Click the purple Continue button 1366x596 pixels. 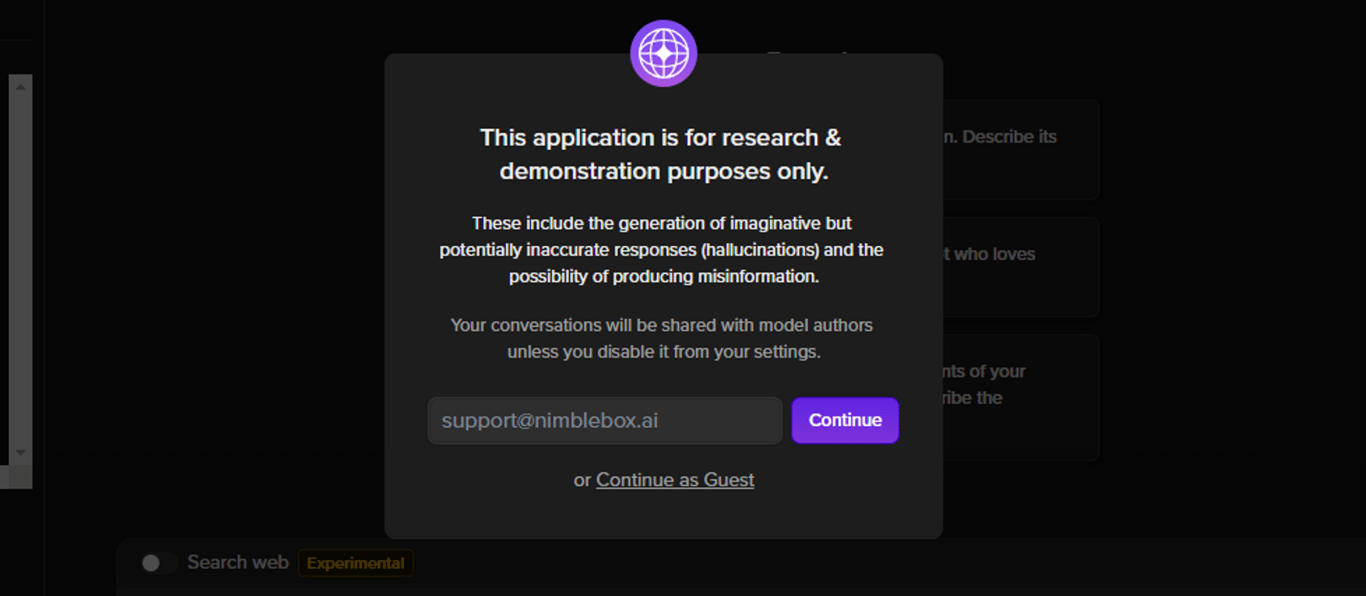click(x=845, y=420)
